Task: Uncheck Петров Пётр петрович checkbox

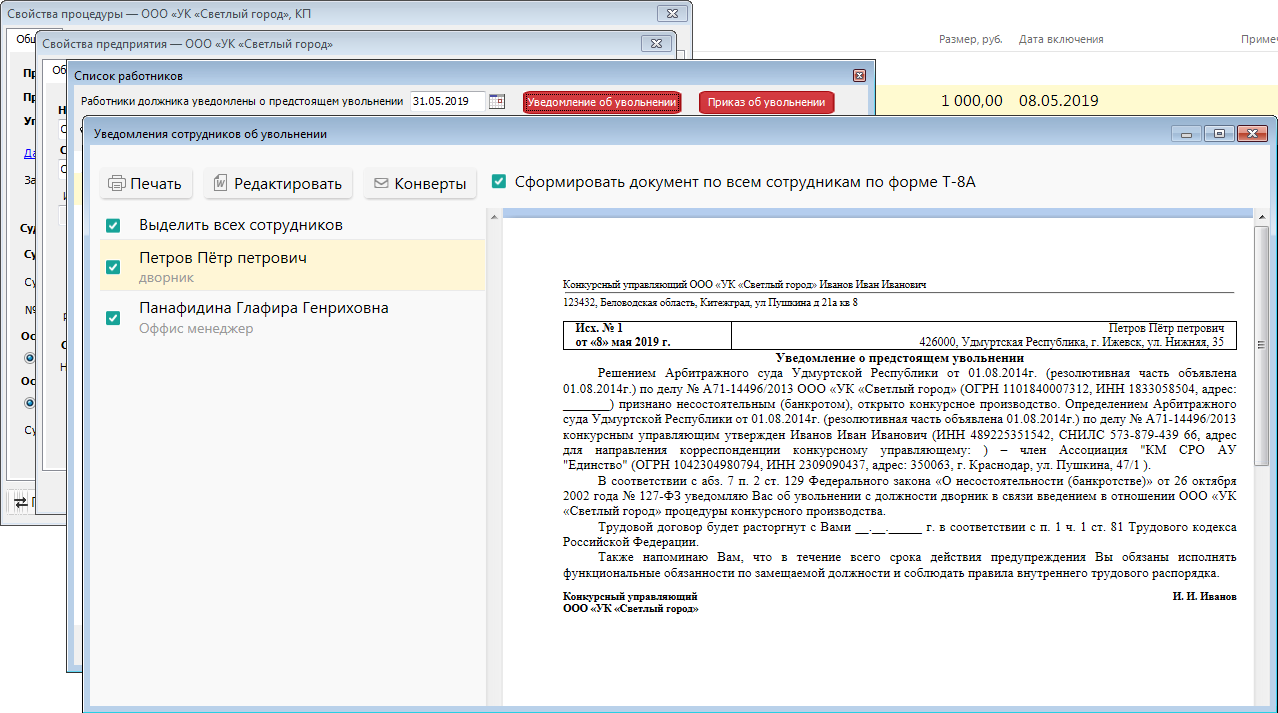Action: pyautogui.click(x=113, y=266)
